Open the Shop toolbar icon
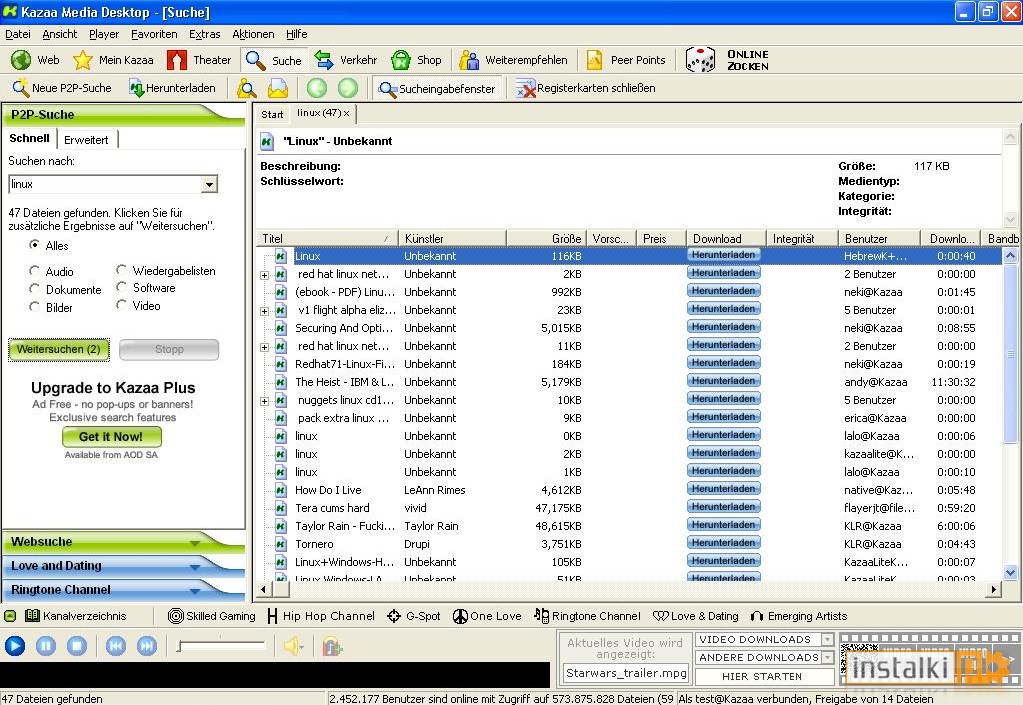This screenshot has height=705, width=1023. [x=417, y=60]
